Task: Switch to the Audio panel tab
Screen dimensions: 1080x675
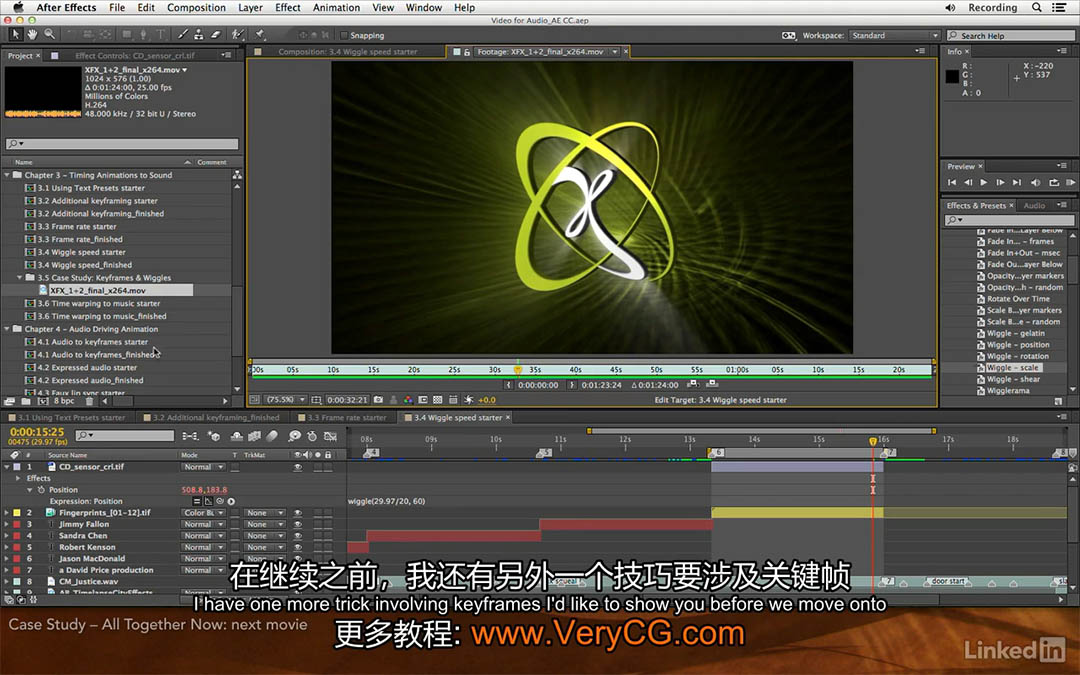Action: [x=1034, y=205]
